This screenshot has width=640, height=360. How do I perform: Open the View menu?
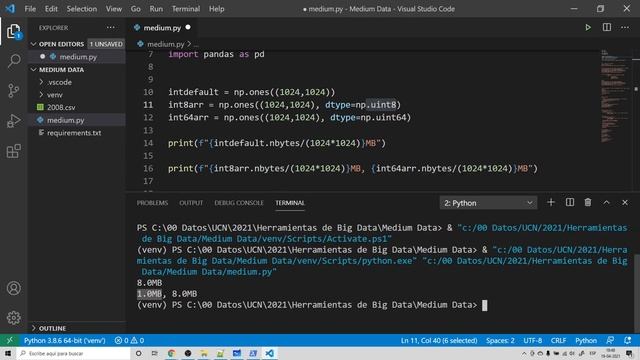tap(113, 9)
